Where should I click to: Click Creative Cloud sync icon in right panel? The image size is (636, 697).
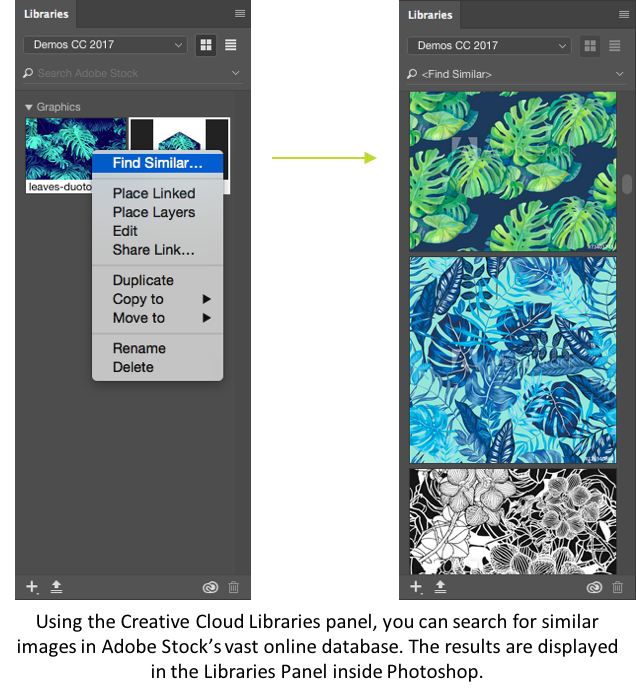click(594, 588)
